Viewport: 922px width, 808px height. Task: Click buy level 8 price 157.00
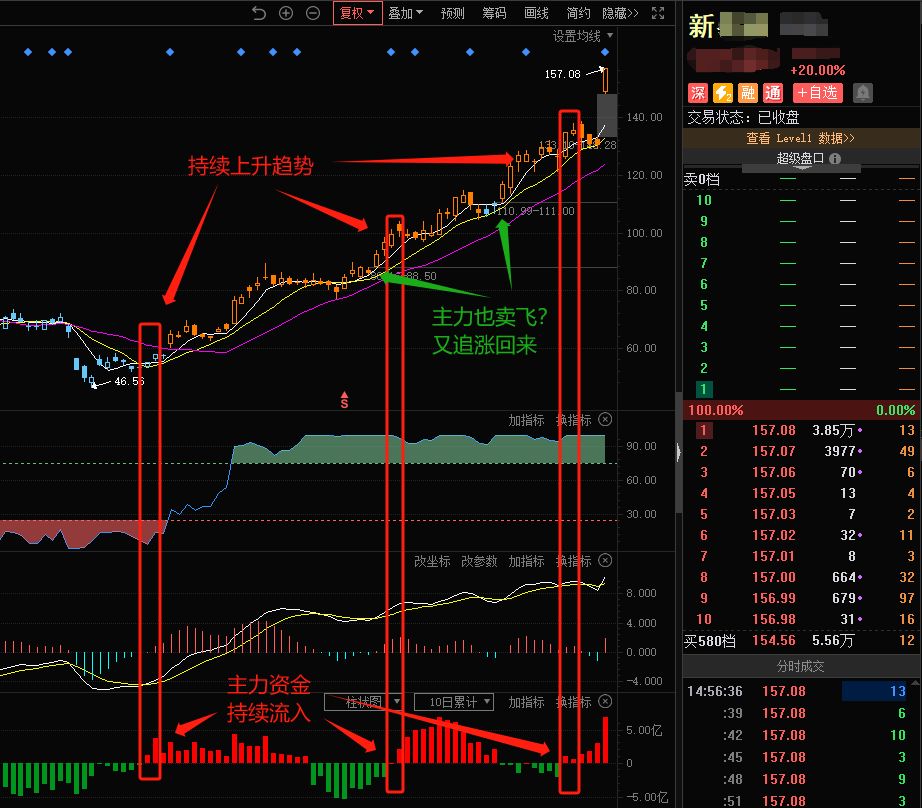pyautogui.click(x=774, y=577)
